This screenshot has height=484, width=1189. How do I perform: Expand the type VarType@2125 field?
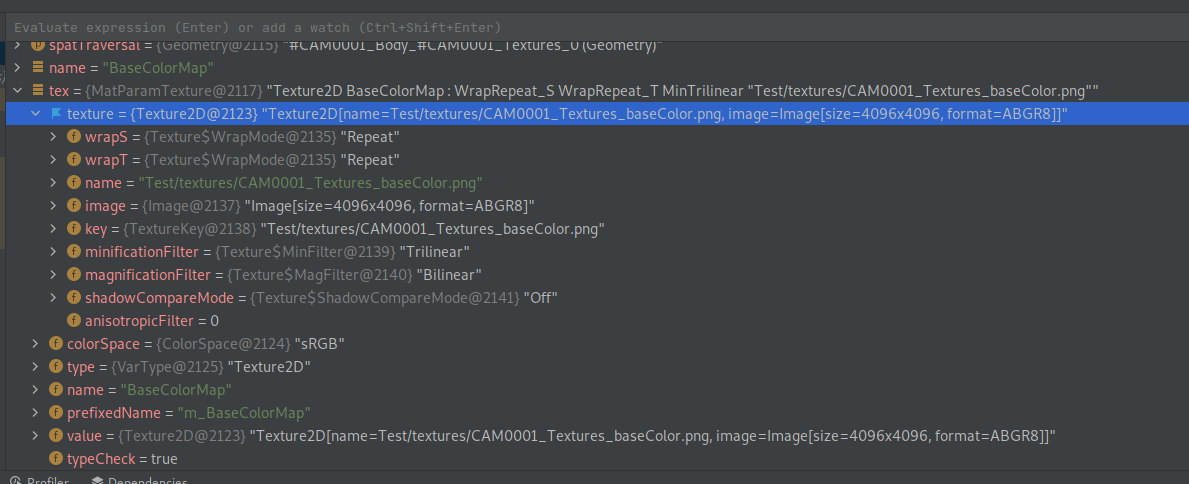pyautogui.click(x=35, y=366)
